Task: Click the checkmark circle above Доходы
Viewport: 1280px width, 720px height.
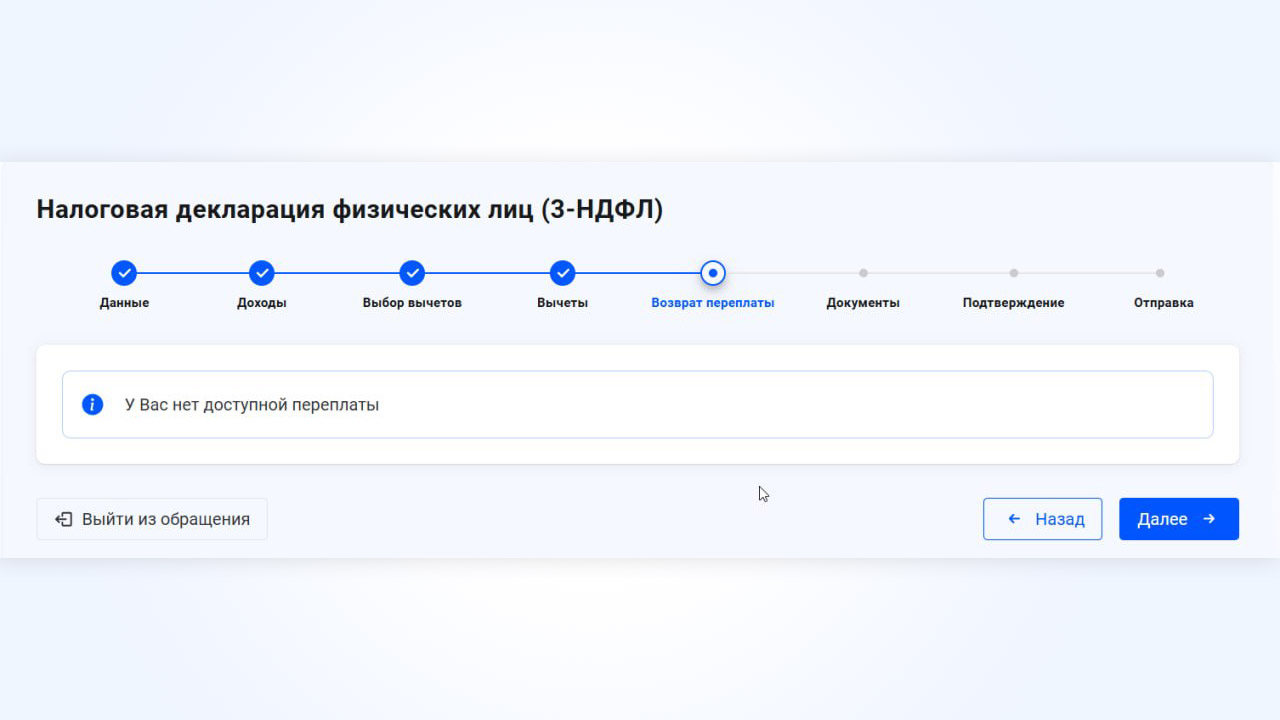Action: coord(261,273)
